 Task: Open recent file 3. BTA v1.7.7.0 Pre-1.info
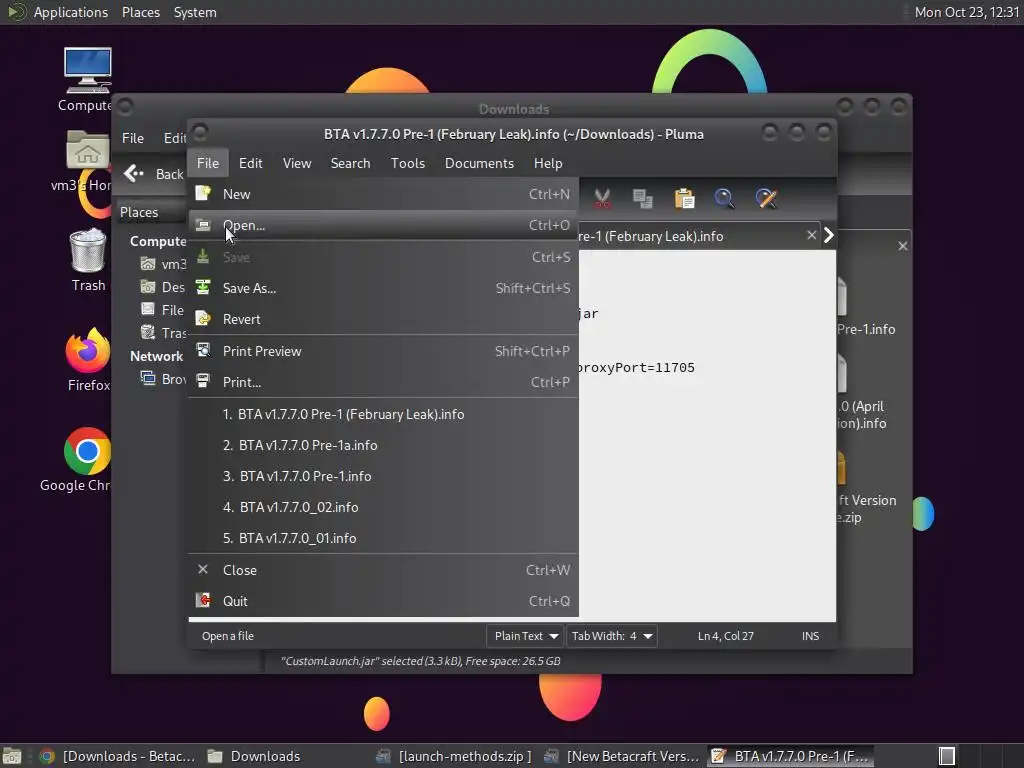tap(383, 476)
